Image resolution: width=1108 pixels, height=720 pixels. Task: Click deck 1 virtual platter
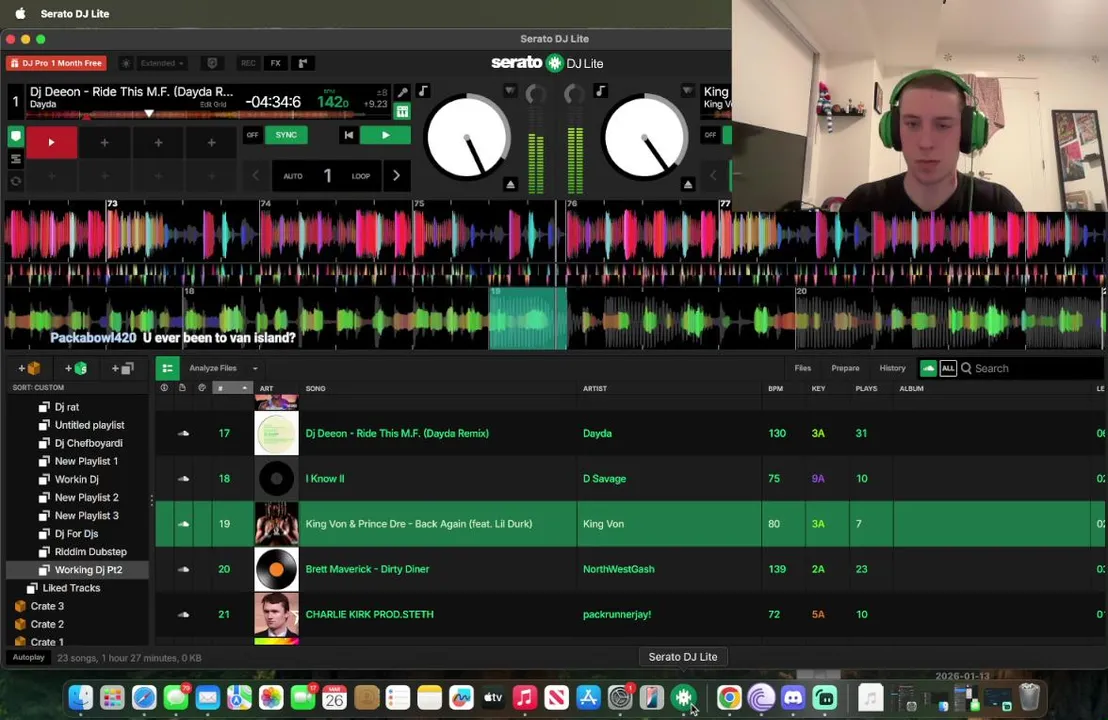click(x=467, y=138)
